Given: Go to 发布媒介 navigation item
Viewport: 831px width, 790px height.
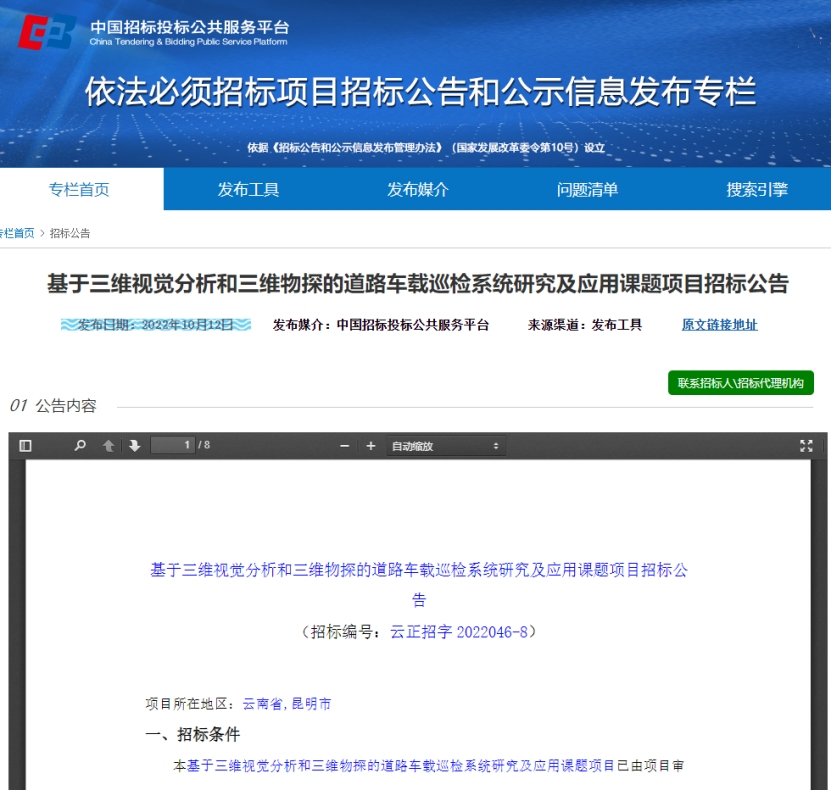Looking at the screenshot, I should (x=418, y=190).
